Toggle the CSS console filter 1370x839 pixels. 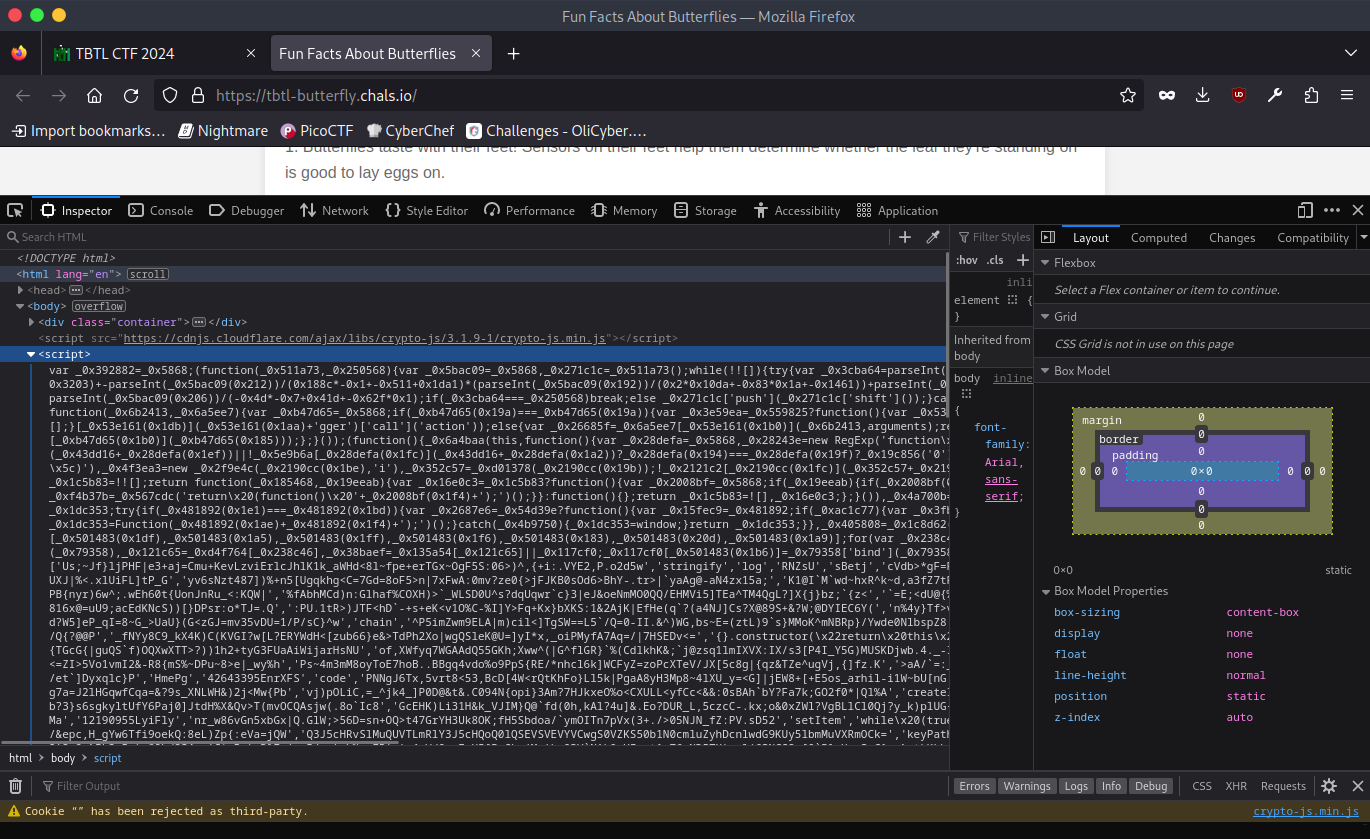click(x=1202, y=786)
